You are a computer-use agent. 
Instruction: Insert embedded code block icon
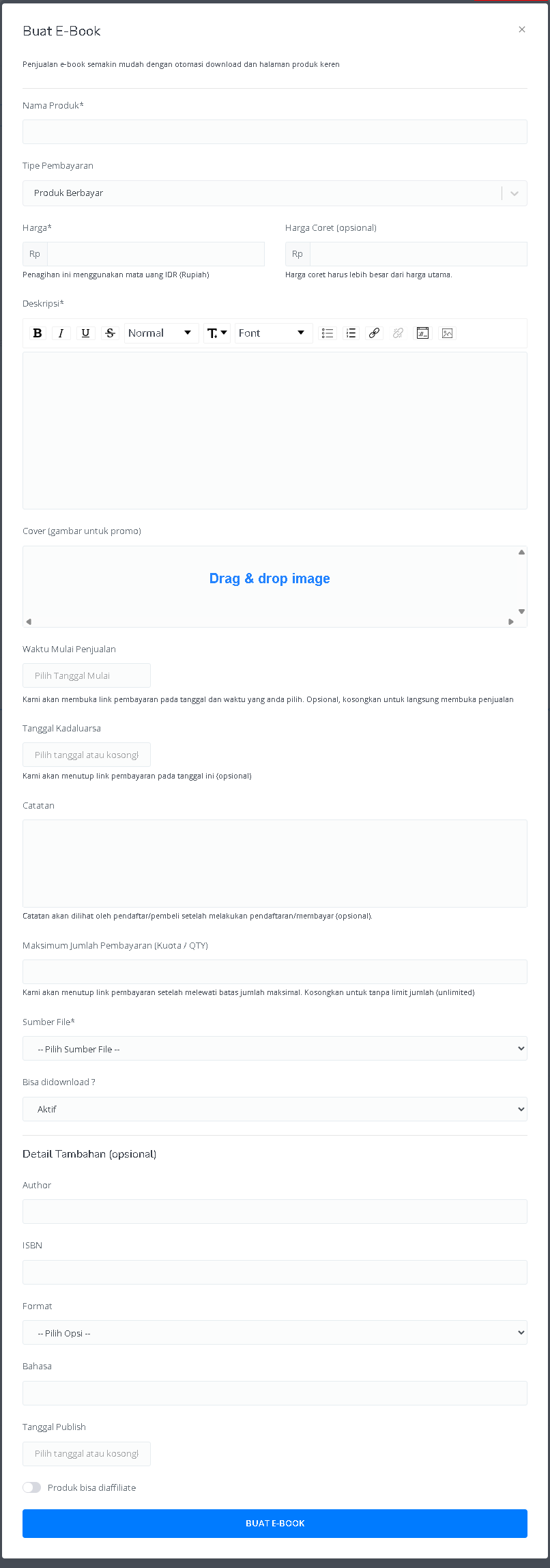(423, 333)
